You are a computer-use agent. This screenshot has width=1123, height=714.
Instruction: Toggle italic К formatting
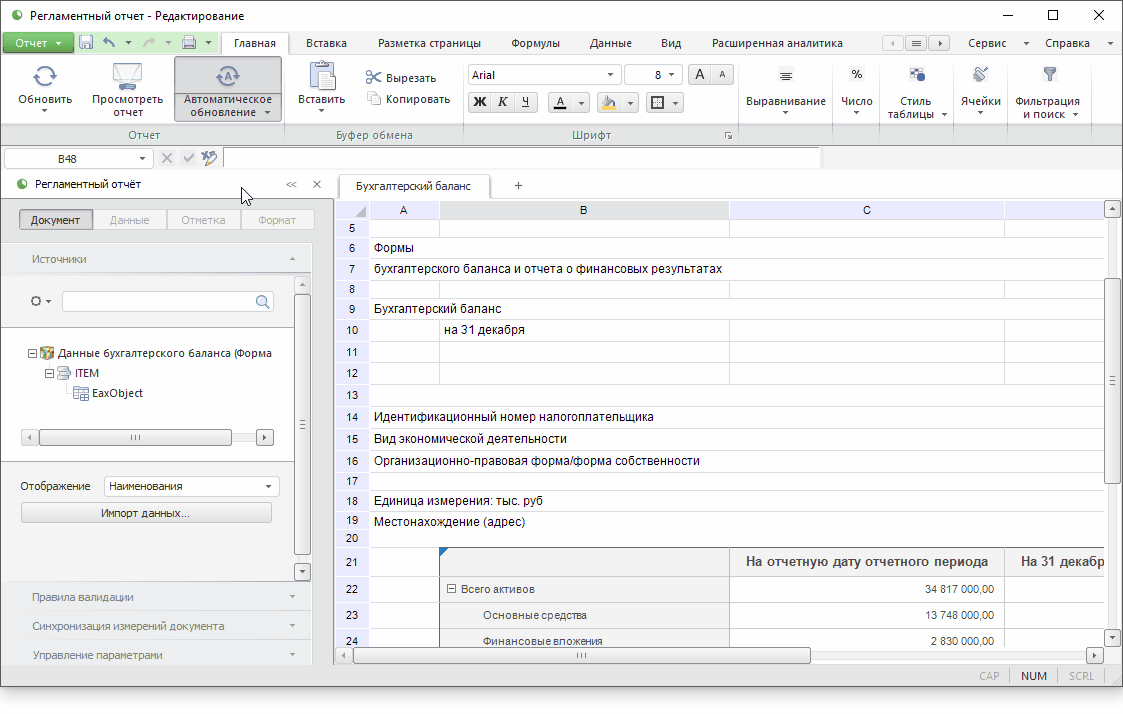(503, 102)
